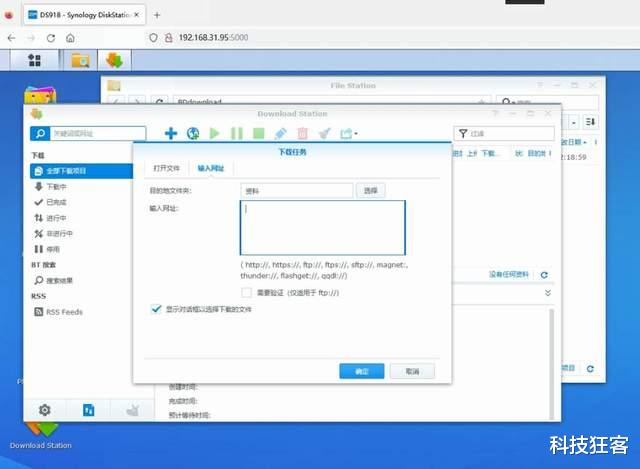The image size is (640, 469).
Task: Go back in the browser
Action: click(x=11, y=38)
